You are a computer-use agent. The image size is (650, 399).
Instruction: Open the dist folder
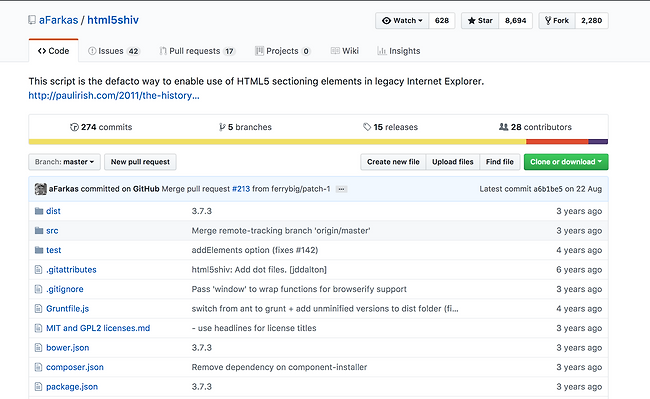[53, 211]
